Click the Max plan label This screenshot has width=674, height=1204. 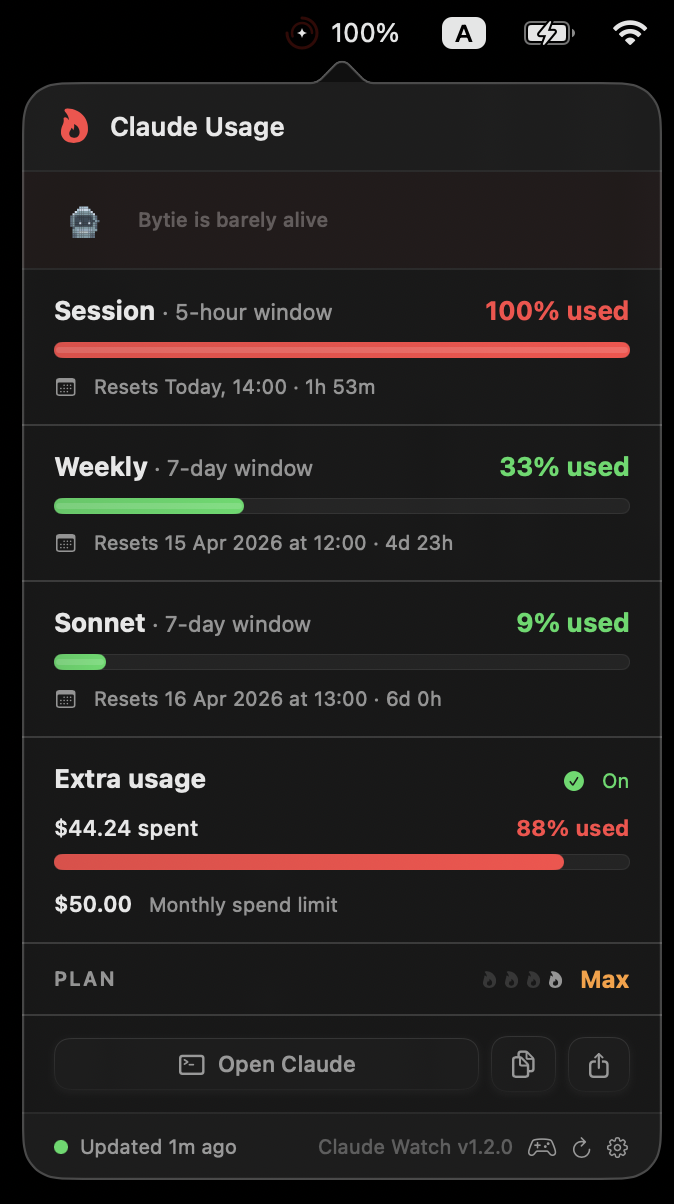coord(604,979)
